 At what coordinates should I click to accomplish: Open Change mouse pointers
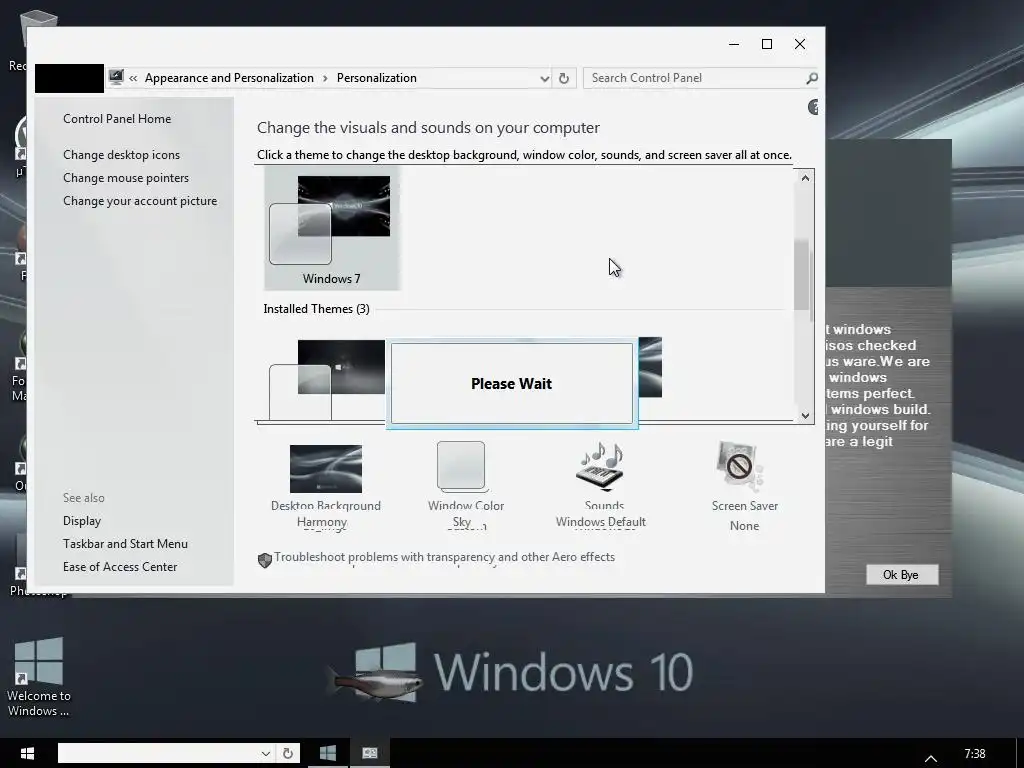[126, 178]
